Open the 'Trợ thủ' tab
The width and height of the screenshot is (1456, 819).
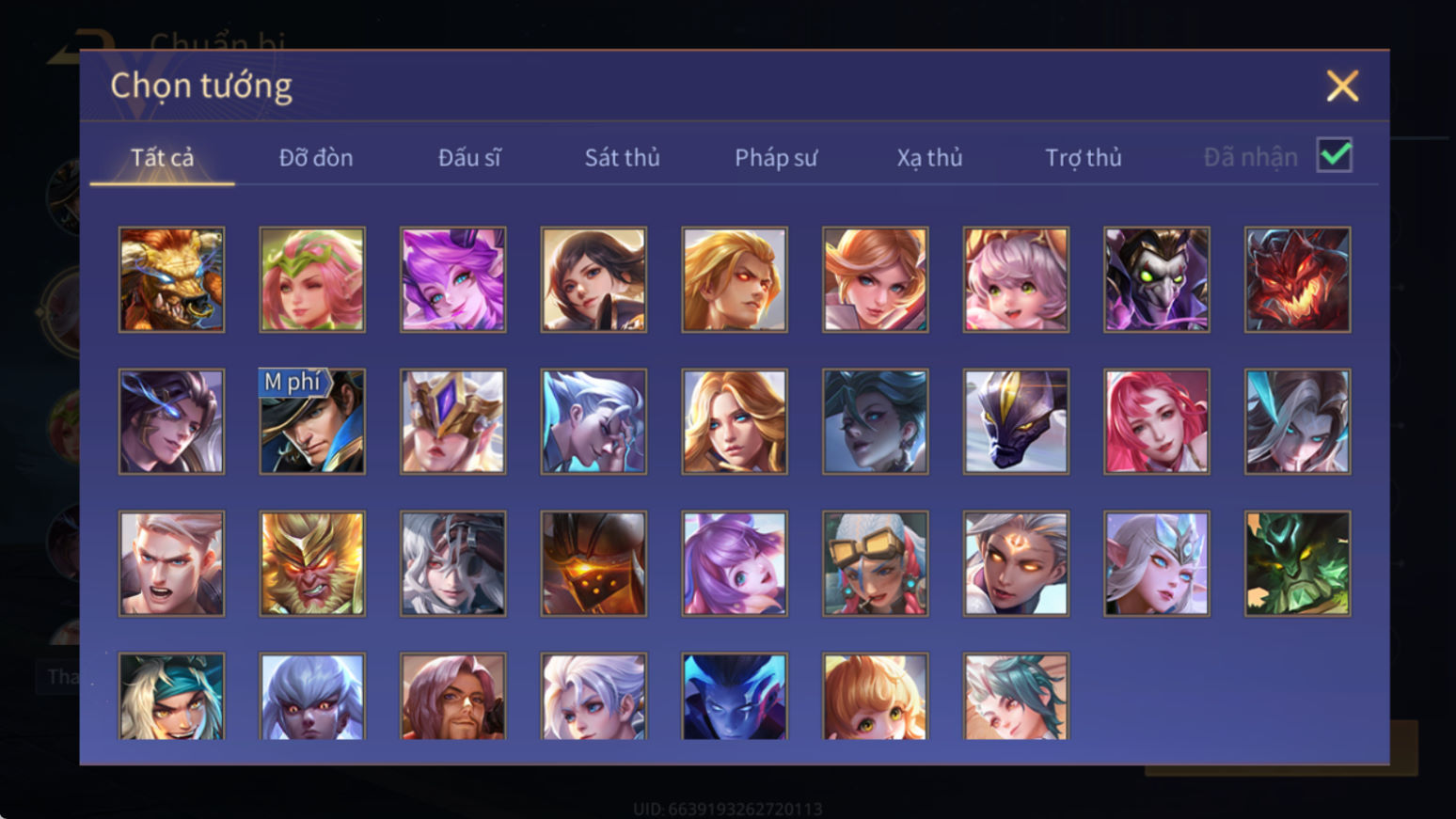point(1084,157)
